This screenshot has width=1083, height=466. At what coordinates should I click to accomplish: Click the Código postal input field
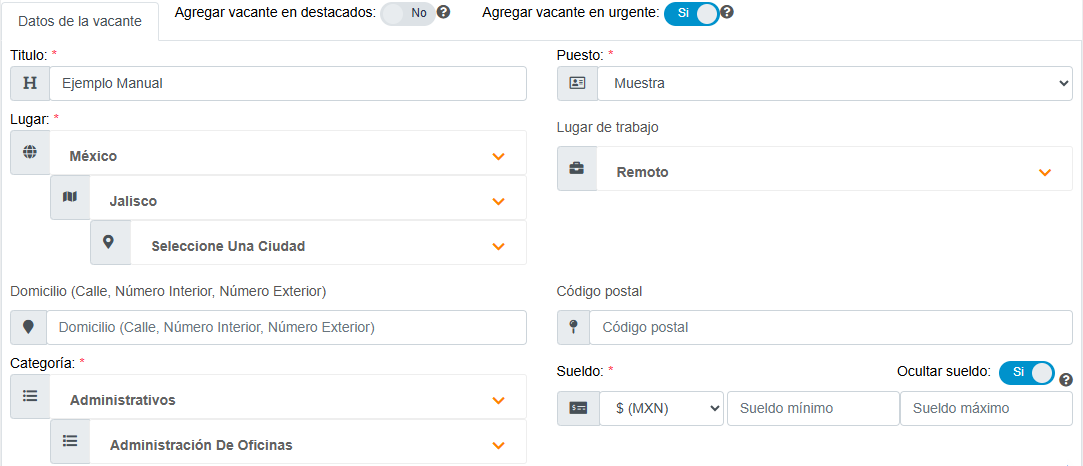click(x=830, y=327)
